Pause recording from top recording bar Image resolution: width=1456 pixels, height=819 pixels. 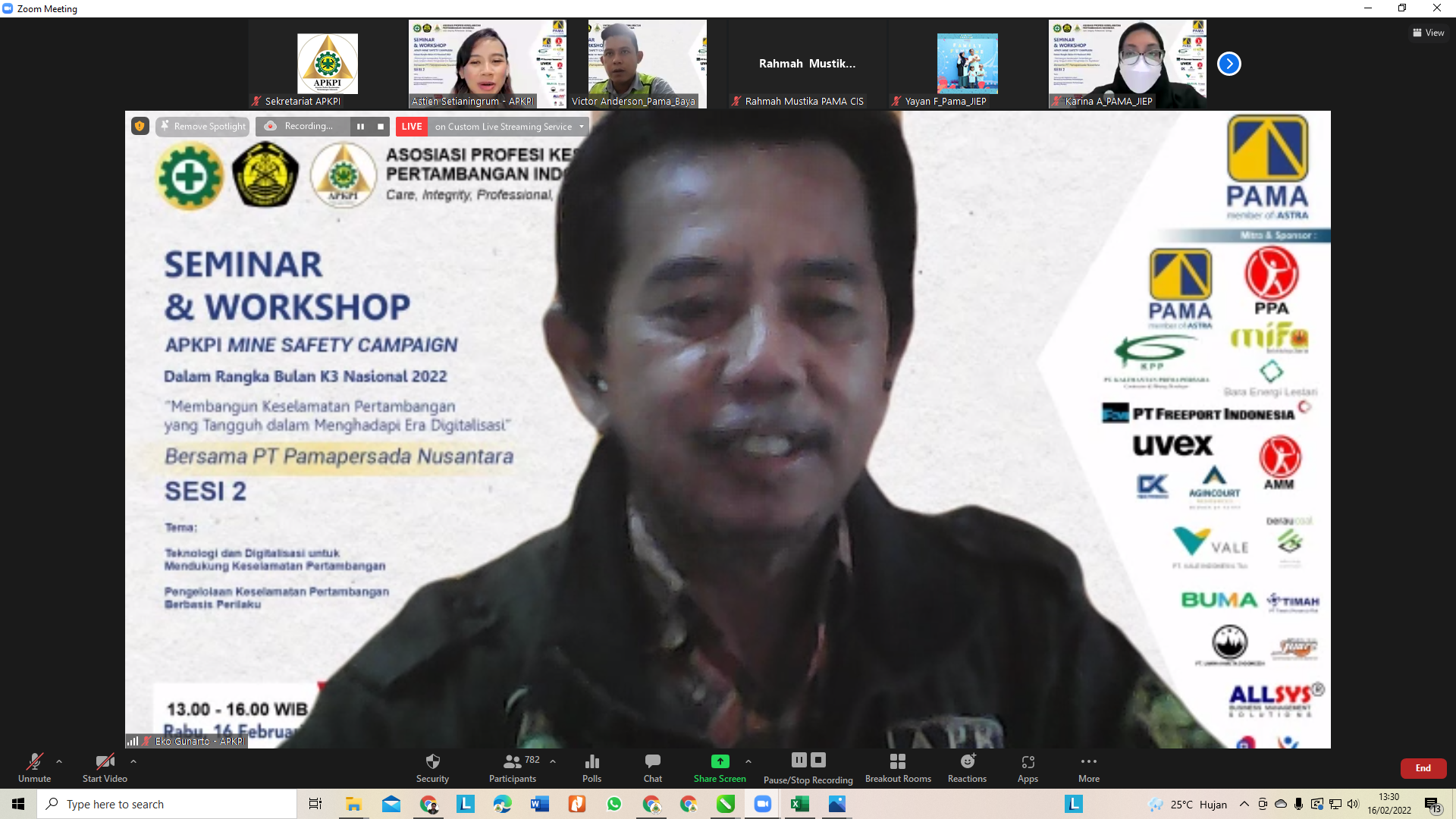361,127
